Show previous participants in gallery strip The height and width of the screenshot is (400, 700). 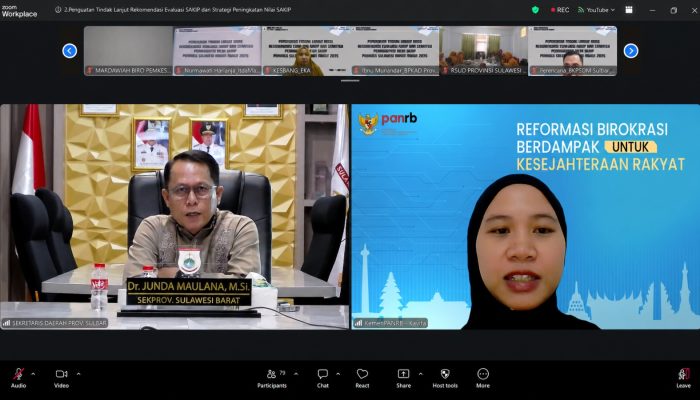click(70, 51)
